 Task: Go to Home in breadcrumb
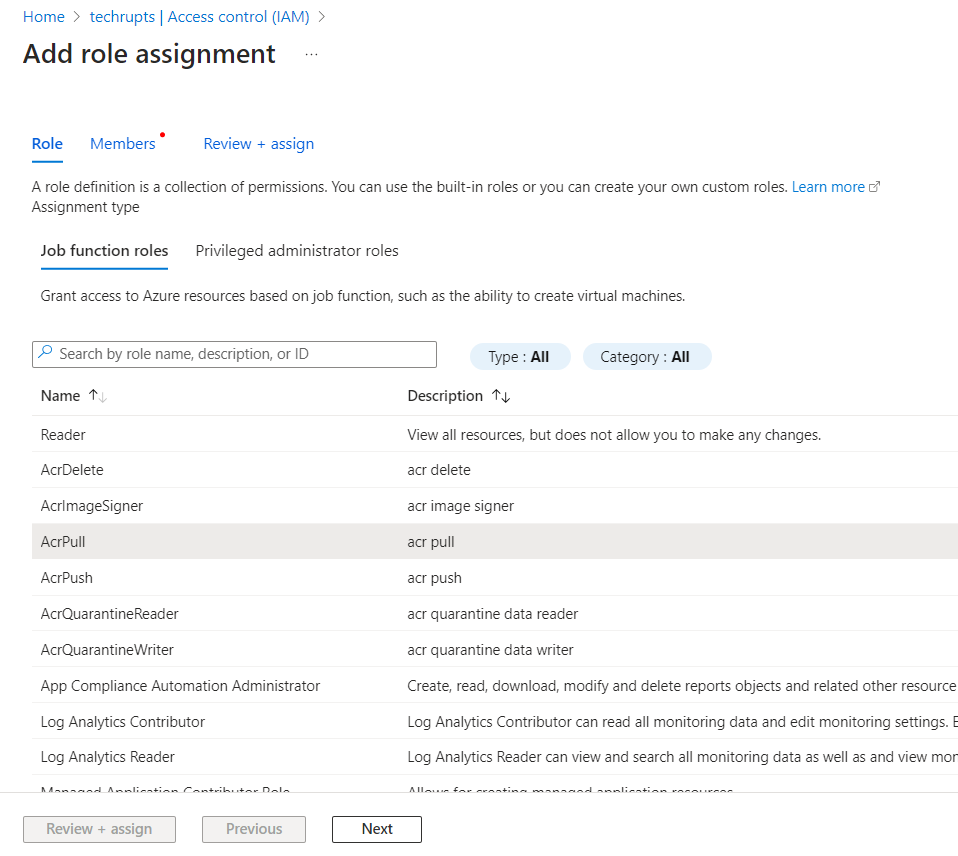click(x=44, y=17)
